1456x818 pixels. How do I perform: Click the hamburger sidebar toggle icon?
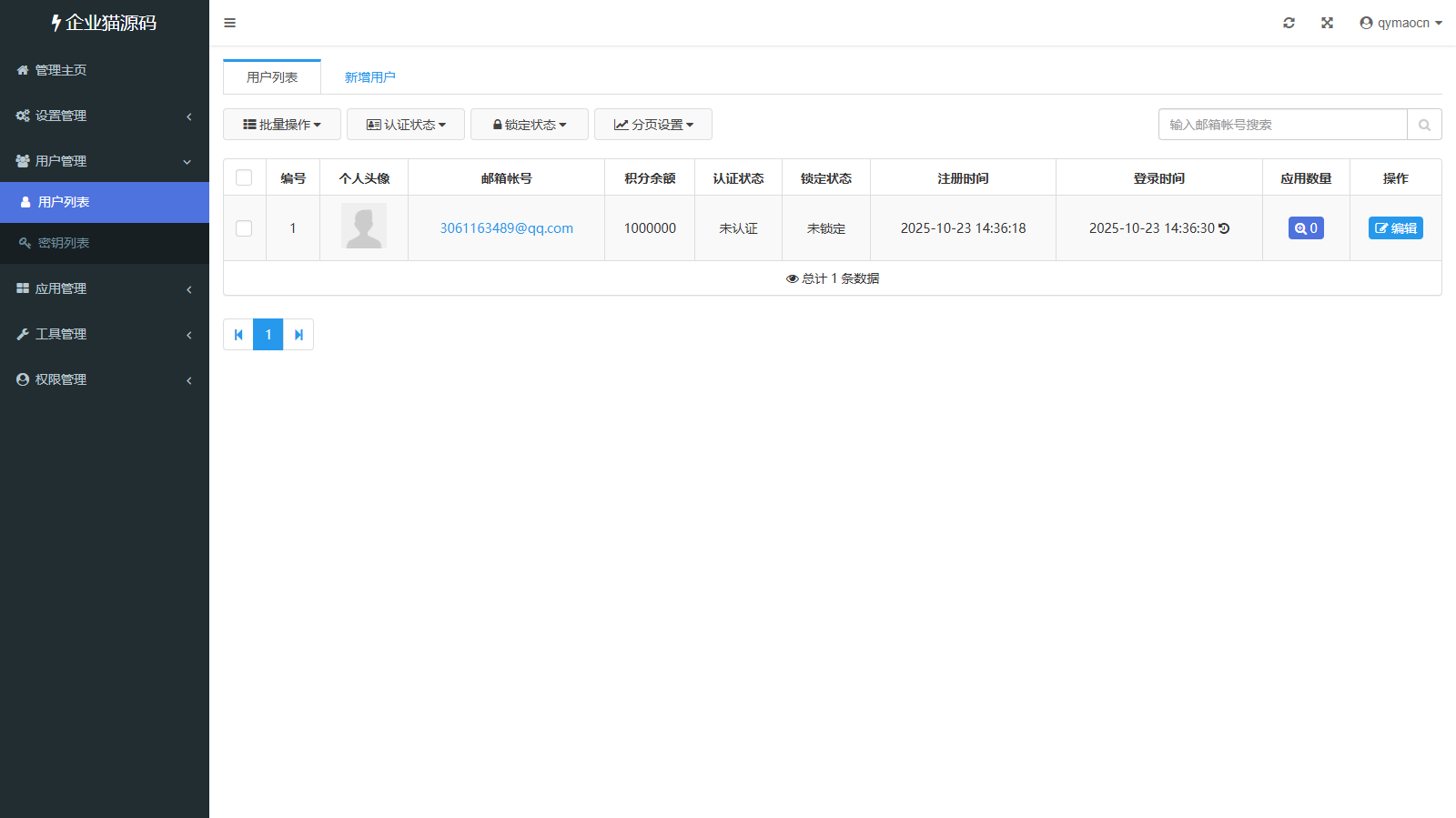[x=229, y=23]
